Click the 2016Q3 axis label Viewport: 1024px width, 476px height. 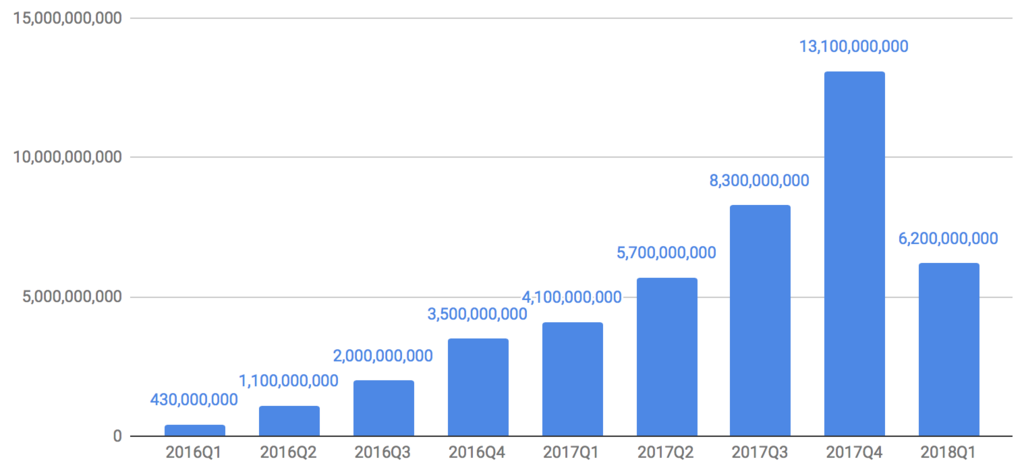pos(383,453)
